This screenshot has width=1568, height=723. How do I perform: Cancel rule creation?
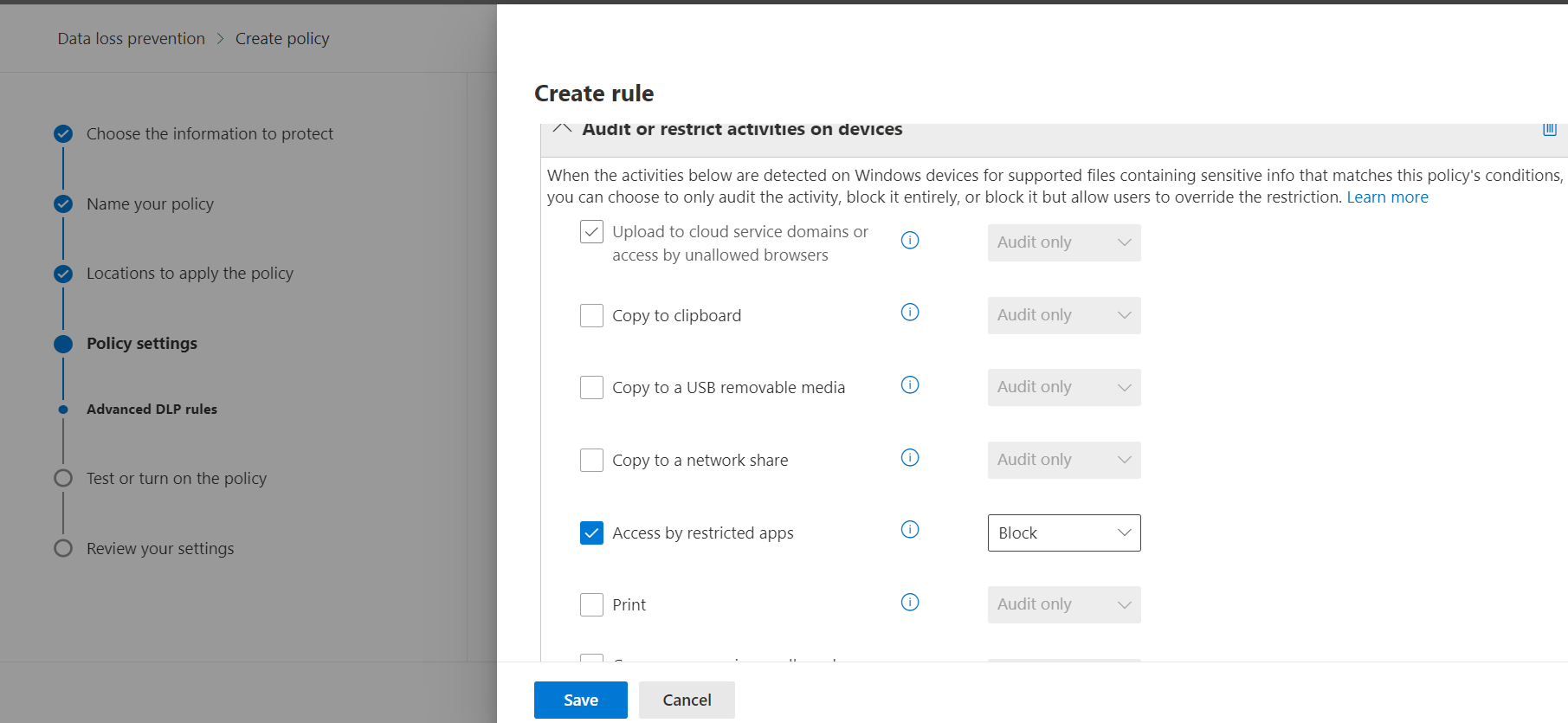pyautogui.click(x=687, y=700)
